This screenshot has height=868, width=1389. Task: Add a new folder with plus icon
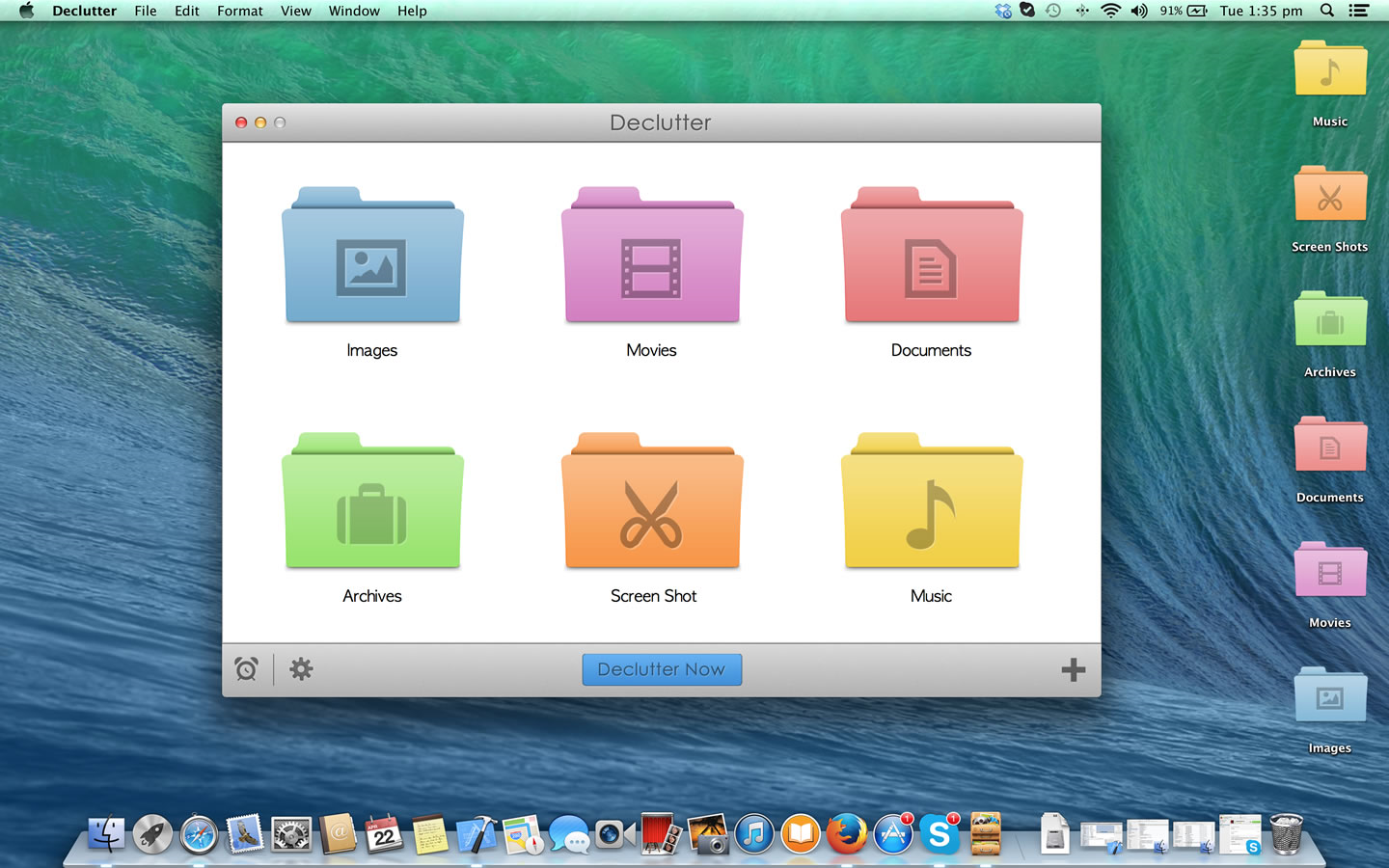click(x=1074, y=669)
